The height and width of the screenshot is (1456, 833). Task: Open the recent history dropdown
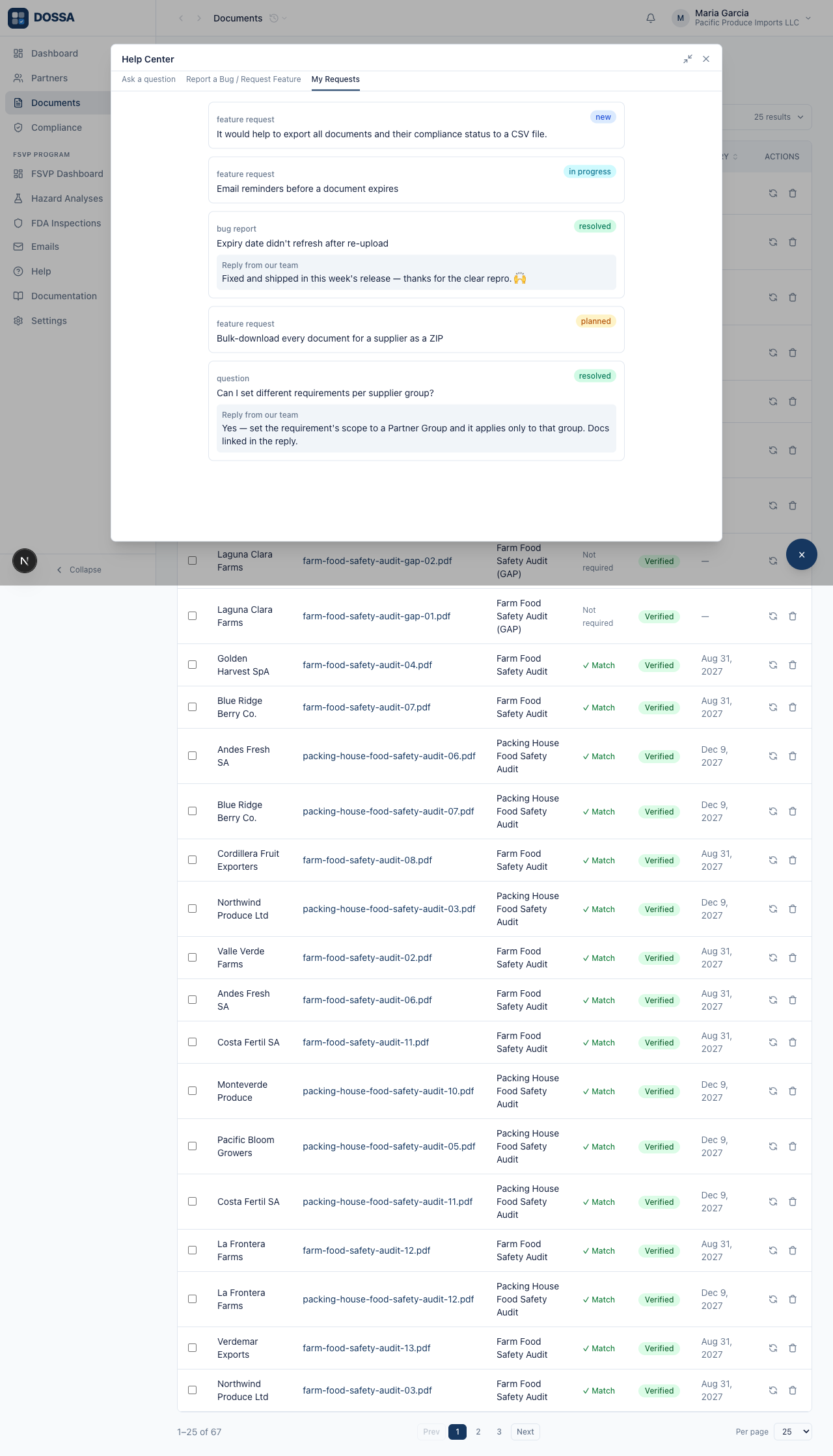click(279, 18)
